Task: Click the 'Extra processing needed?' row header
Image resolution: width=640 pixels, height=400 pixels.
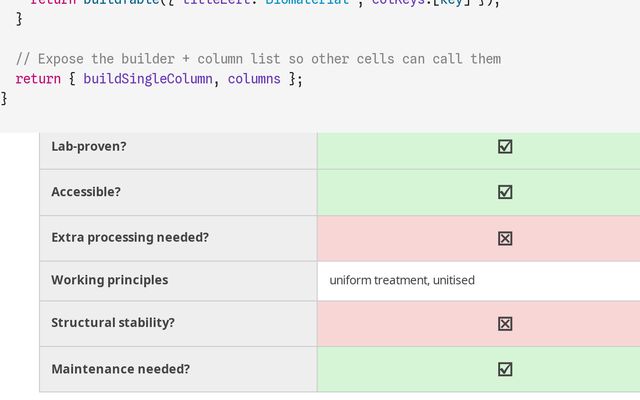Action: point(130,238)
